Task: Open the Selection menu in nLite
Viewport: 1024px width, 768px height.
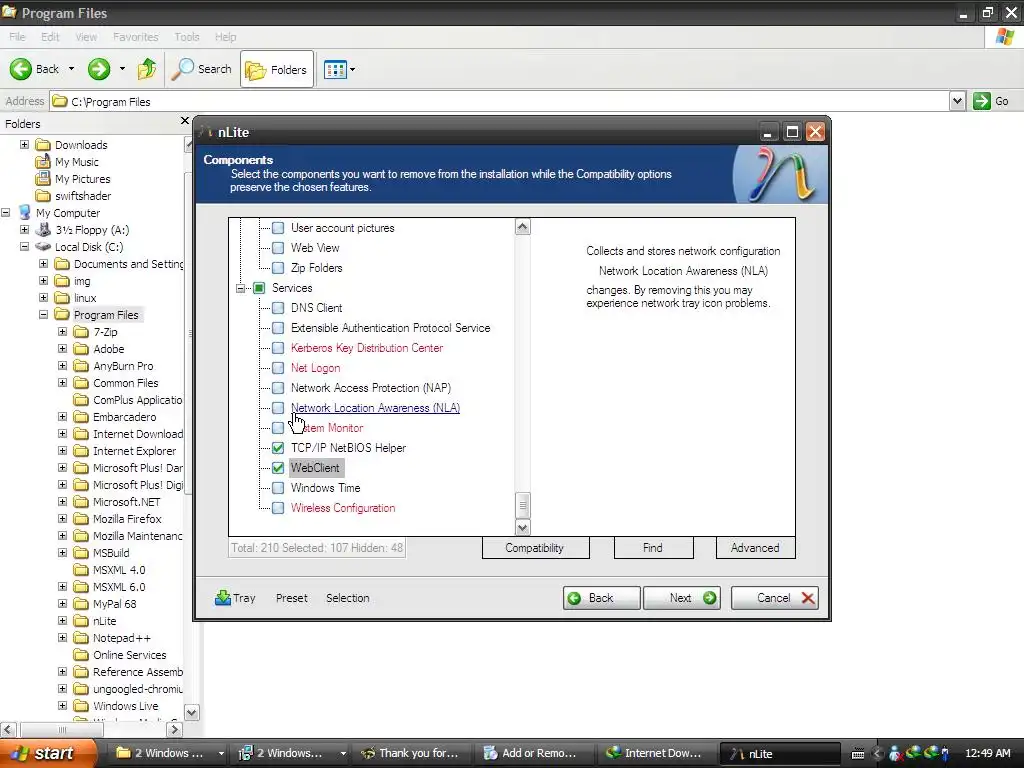Action: [347, 598]
